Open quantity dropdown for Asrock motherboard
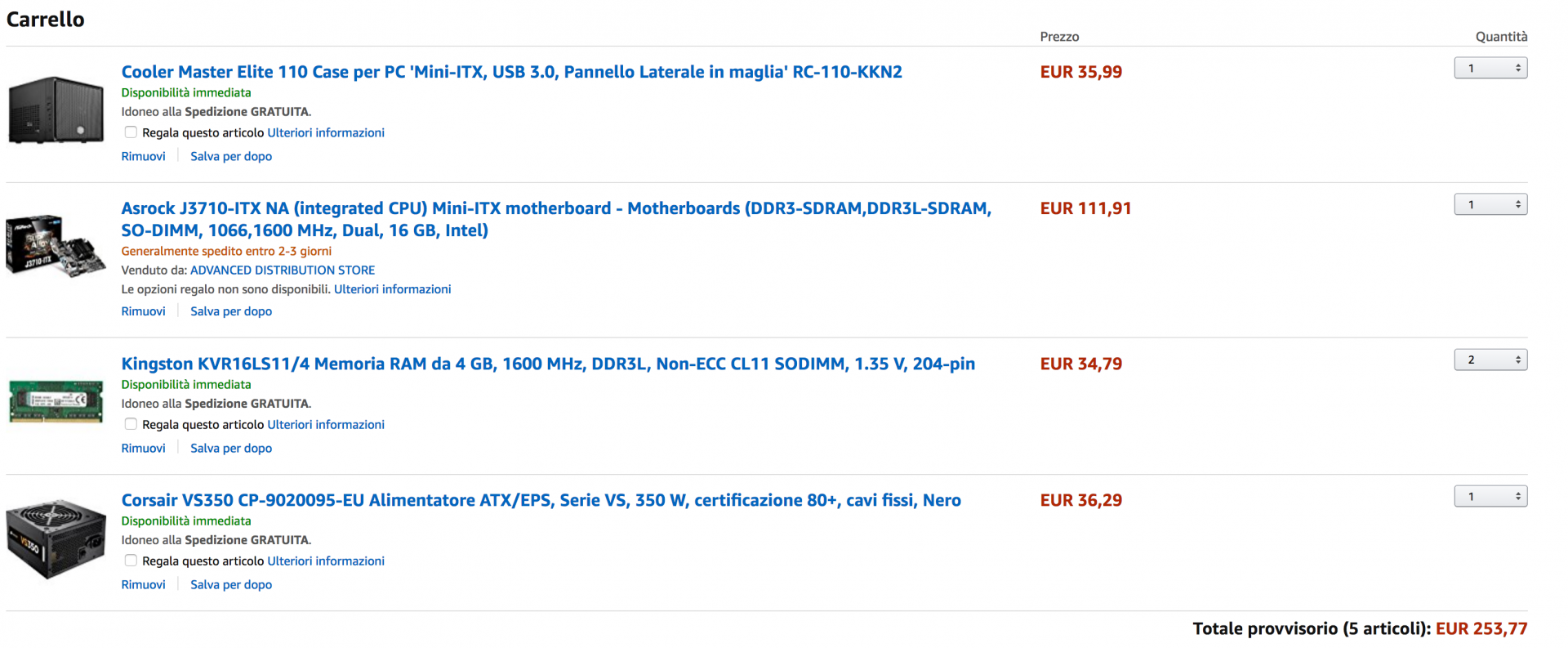1568x648 pixels. point(1490,204)
